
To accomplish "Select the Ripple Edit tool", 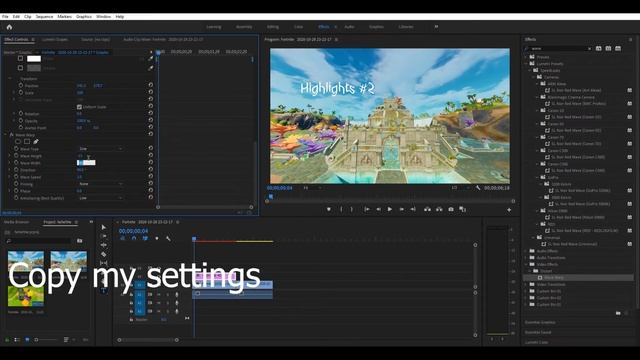I will tap(104, 245).
